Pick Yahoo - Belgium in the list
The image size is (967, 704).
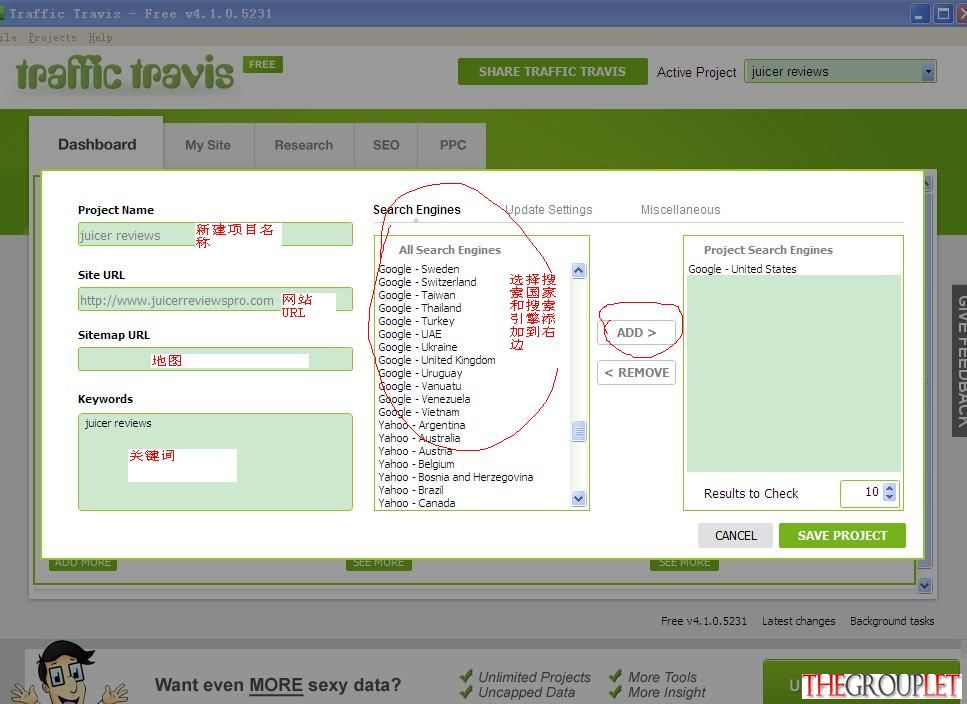(x=416, y=464)
